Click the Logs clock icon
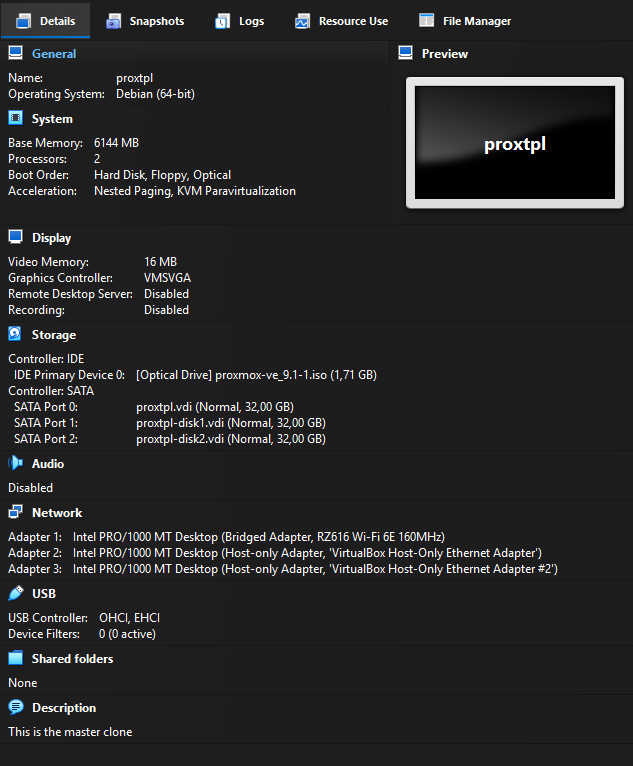The height and width of the screenshot is (766, 633). 223,21
